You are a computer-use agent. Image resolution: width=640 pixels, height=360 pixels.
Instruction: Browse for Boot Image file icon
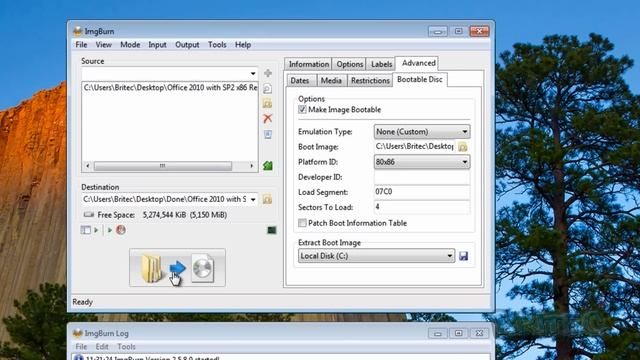pos(463,147)
